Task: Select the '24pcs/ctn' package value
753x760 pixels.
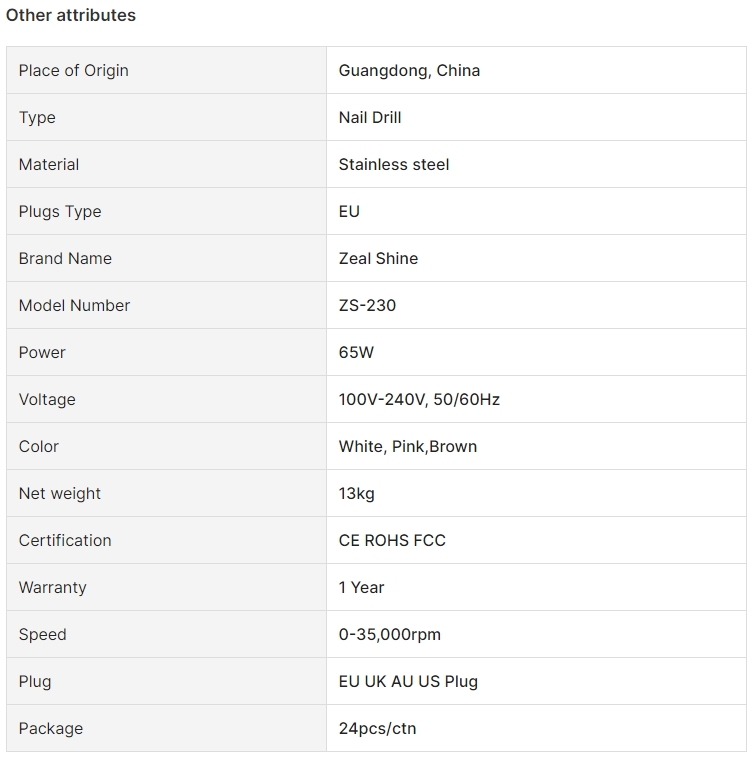Action: (377, 729)
